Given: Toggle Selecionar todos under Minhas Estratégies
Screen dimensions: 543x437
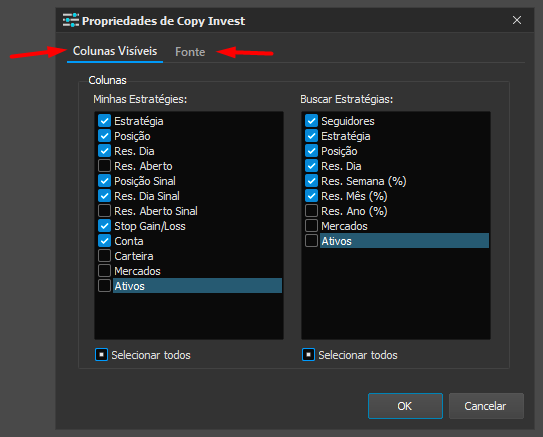Looking at the screenshot, I should click(x=101, y=355).
